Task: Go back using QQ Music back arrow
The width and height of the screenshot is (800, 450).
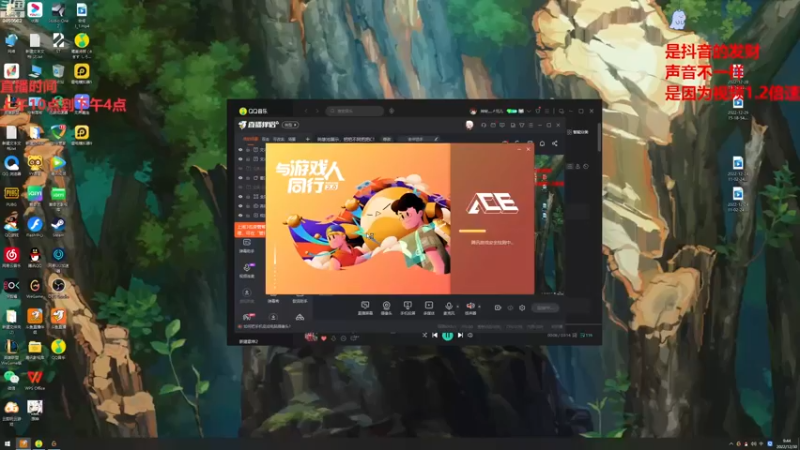Action: (306, 111)
